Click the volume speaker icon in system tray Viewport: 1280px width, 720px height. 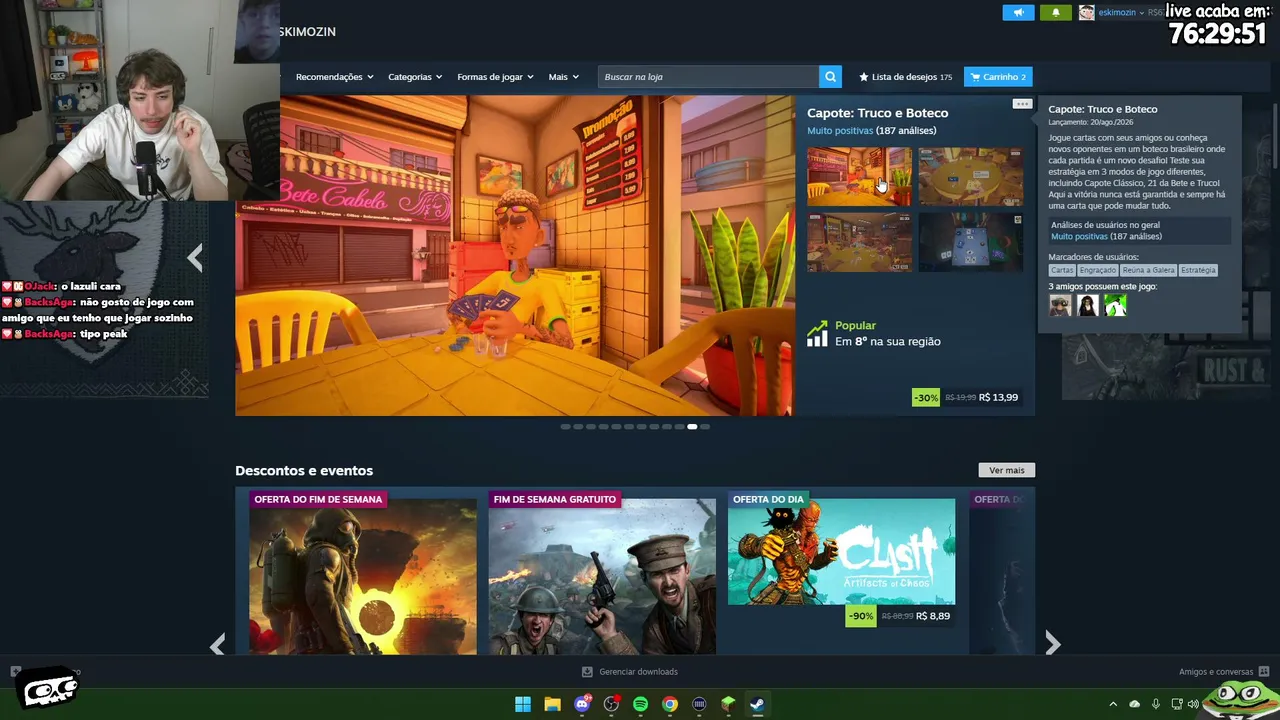click(1193, 704)
